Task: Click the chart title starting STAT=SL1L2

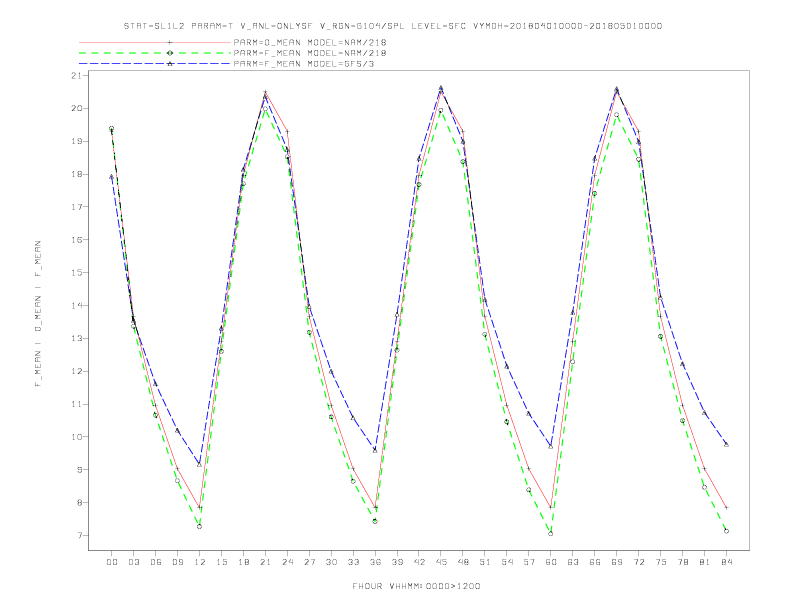Action: point(393,26)
